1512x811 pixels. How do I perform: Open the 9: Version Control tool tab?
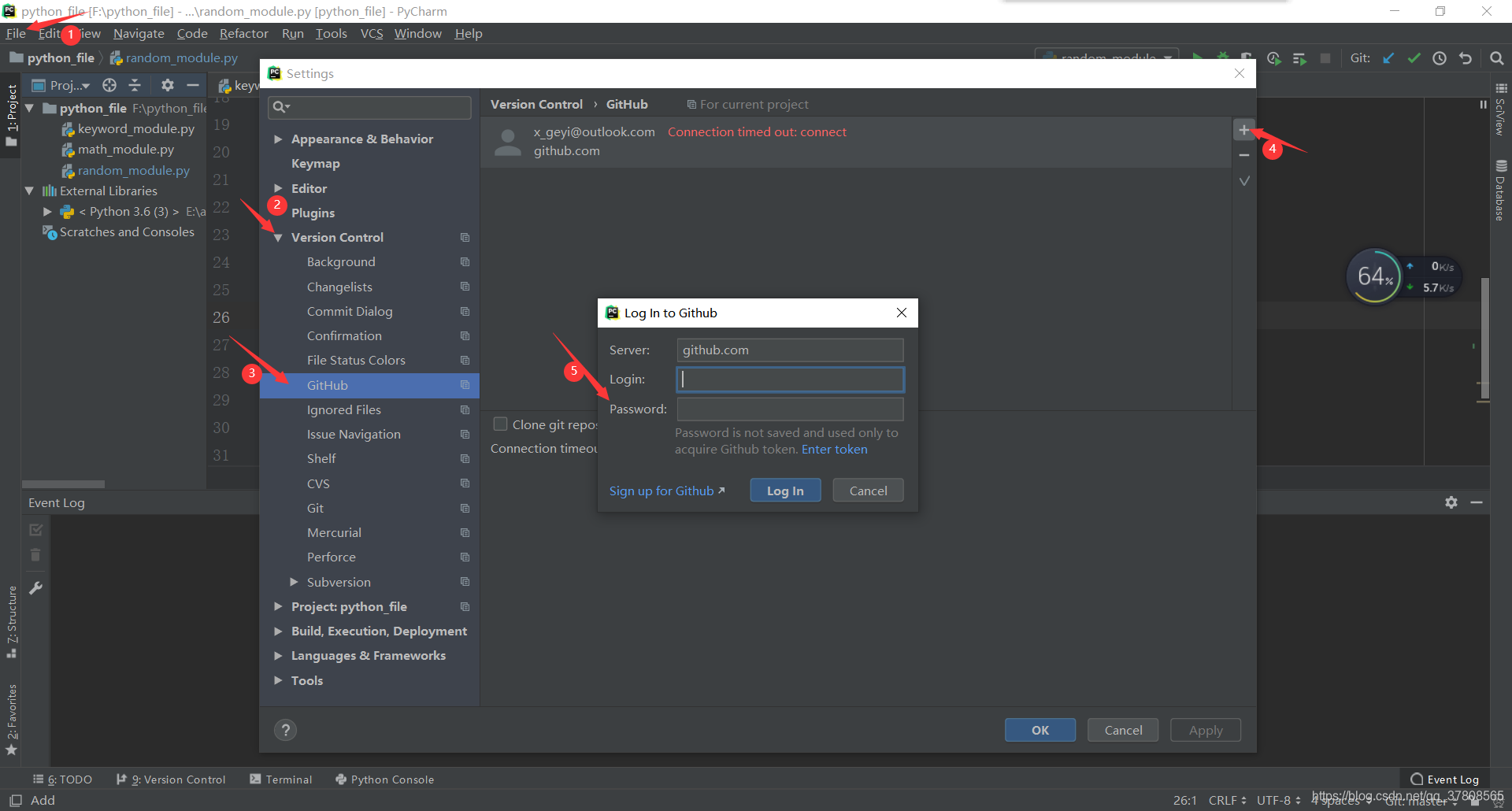point(171,780)
